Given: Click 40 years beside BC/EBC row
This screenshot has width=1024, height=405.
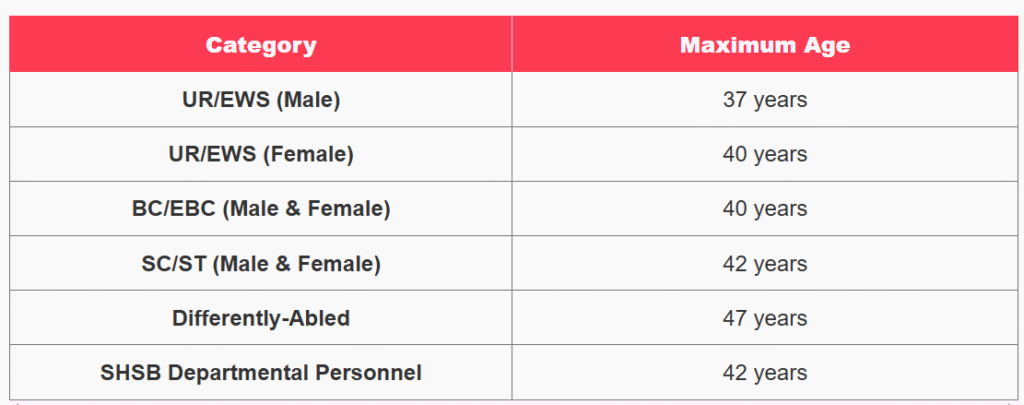Looking at the screenshot, I should pos(765,209).
